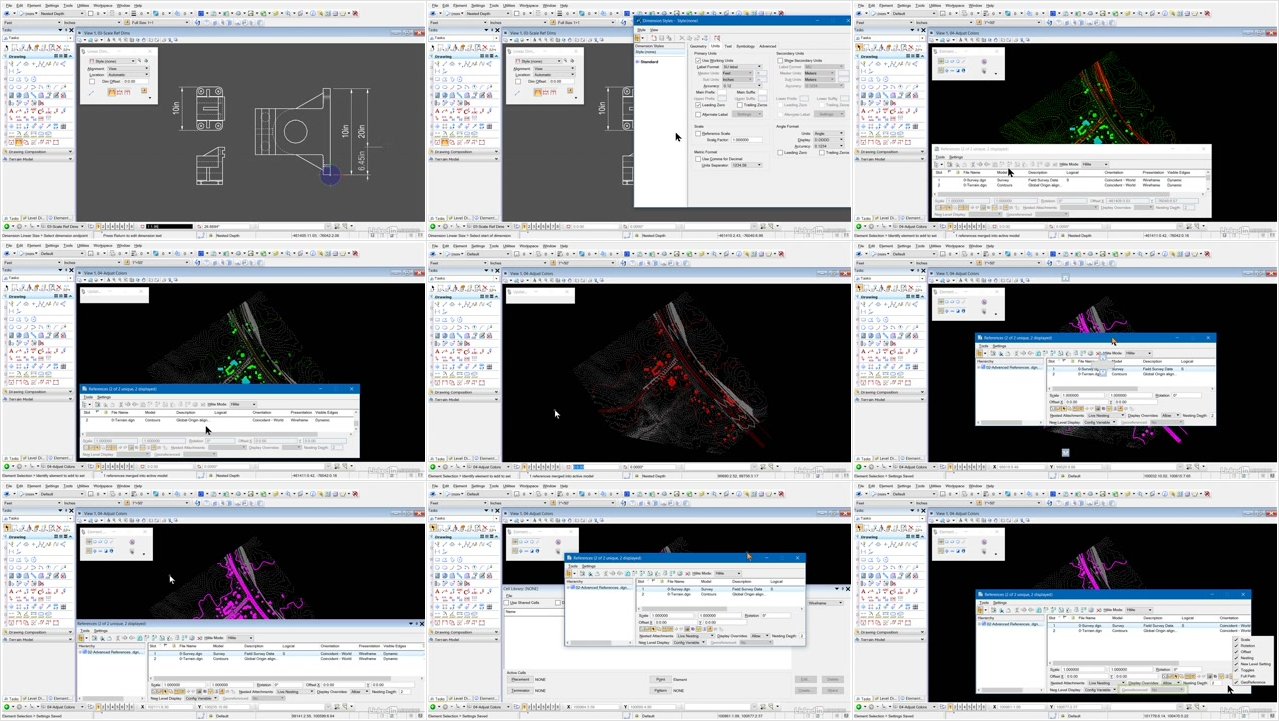The width and height of the screenshot is (1279, 721).
Task: Open Nested Attachments dropdown in References over Cell Library
Action: pyautogui.click(x=695, y=636)
